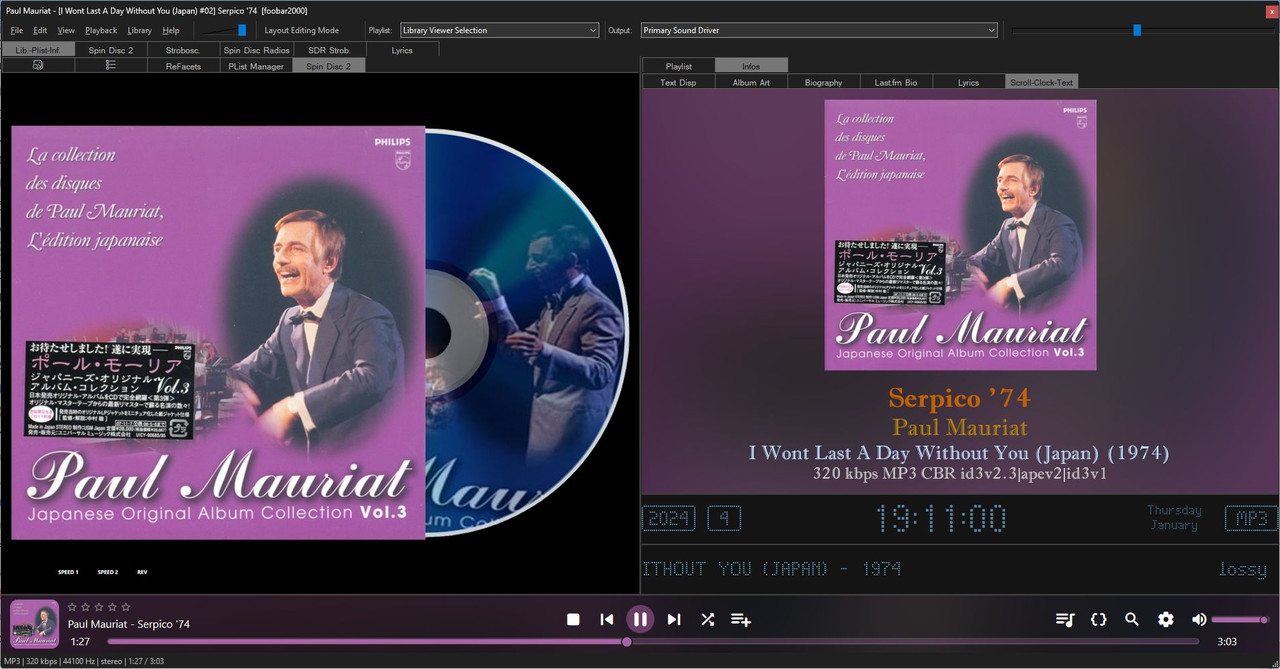
Task: Skip to the next track
Action: tap(674, 619)
